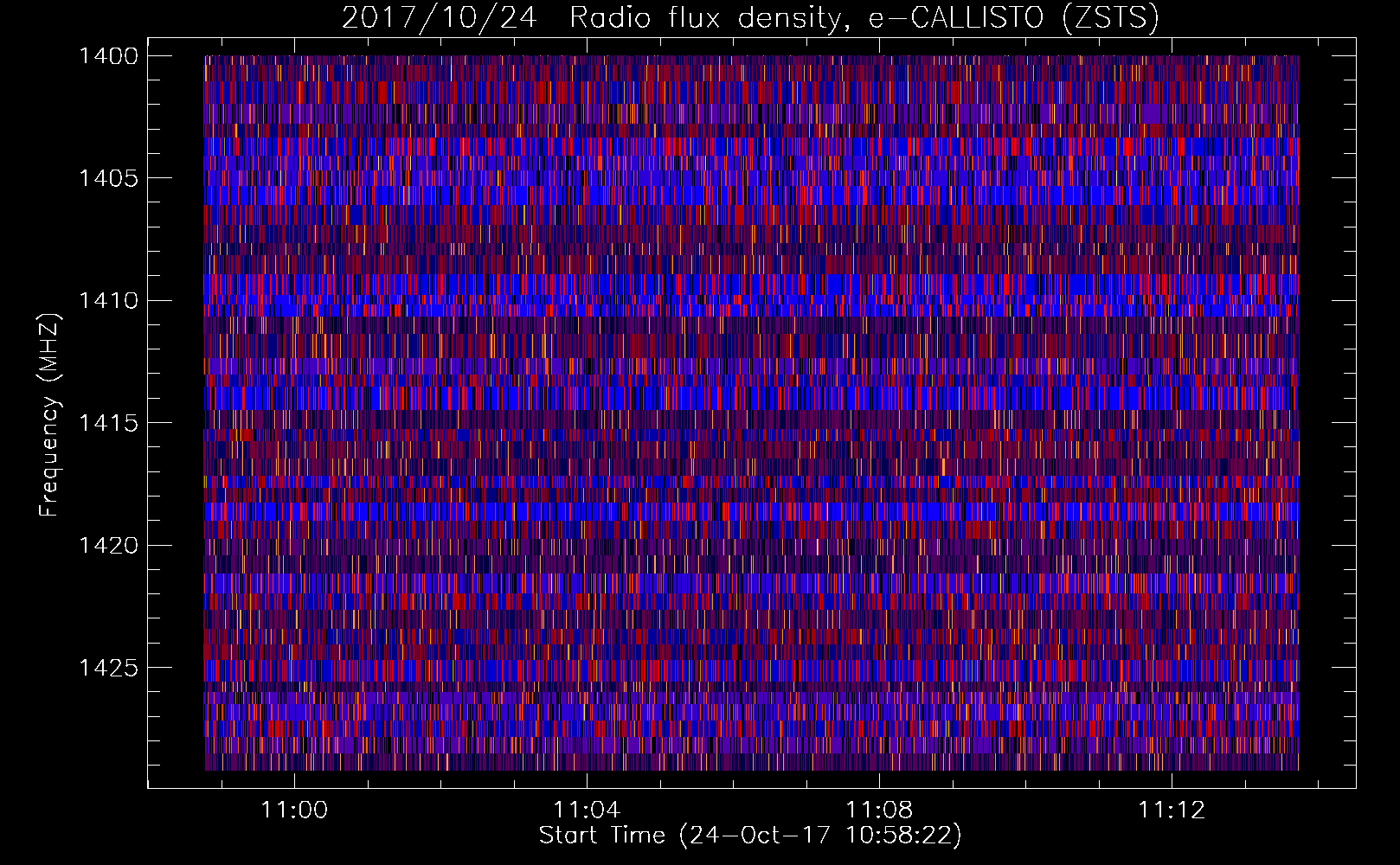Click the 1400 frequency tick label
This screenshot has height=865, width=1400.
click(108, 56)
